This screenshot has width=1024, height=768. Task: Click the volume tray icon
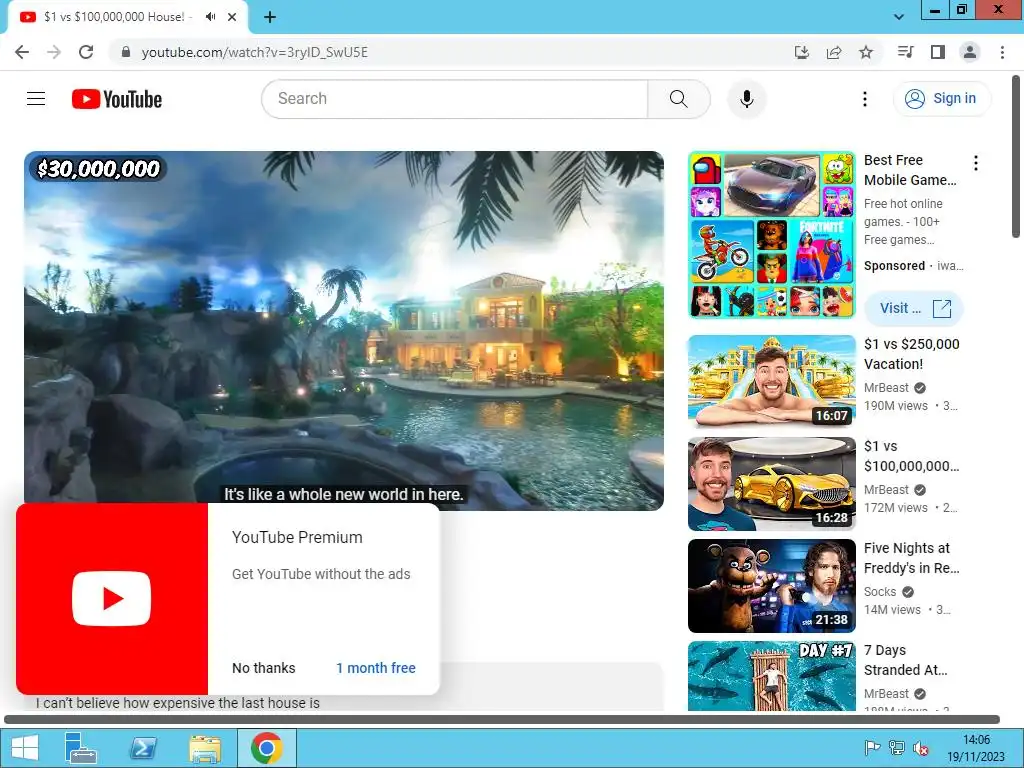[921, 748]
